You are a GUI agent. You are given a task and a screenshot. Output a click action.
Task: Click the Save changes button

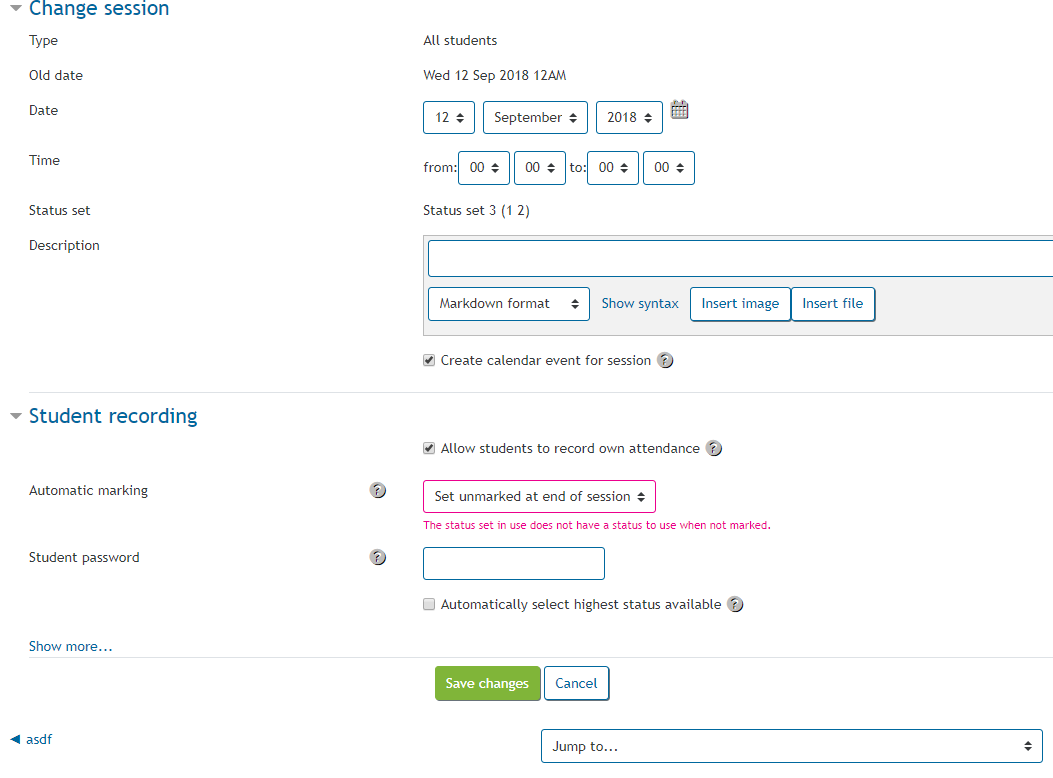pyautogui.click(x=487, y=683)
